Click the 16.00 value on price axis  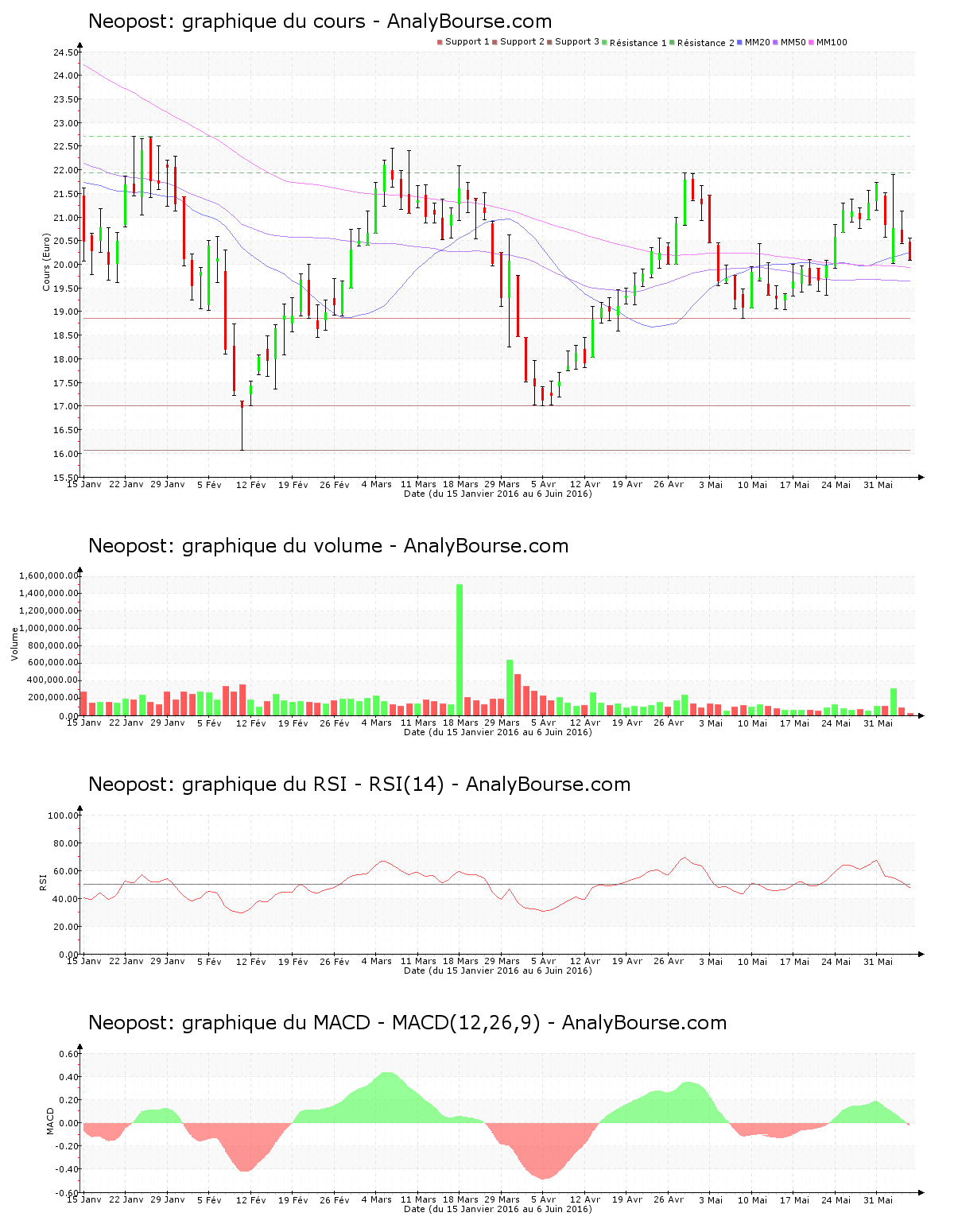[66, 454]
